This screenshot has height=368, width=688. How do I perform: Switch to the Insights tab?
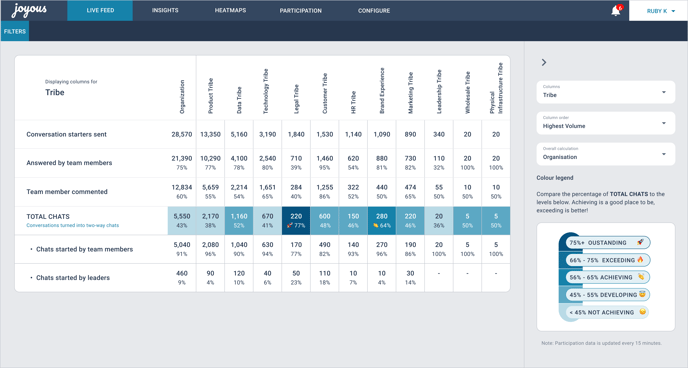point(165,11)
